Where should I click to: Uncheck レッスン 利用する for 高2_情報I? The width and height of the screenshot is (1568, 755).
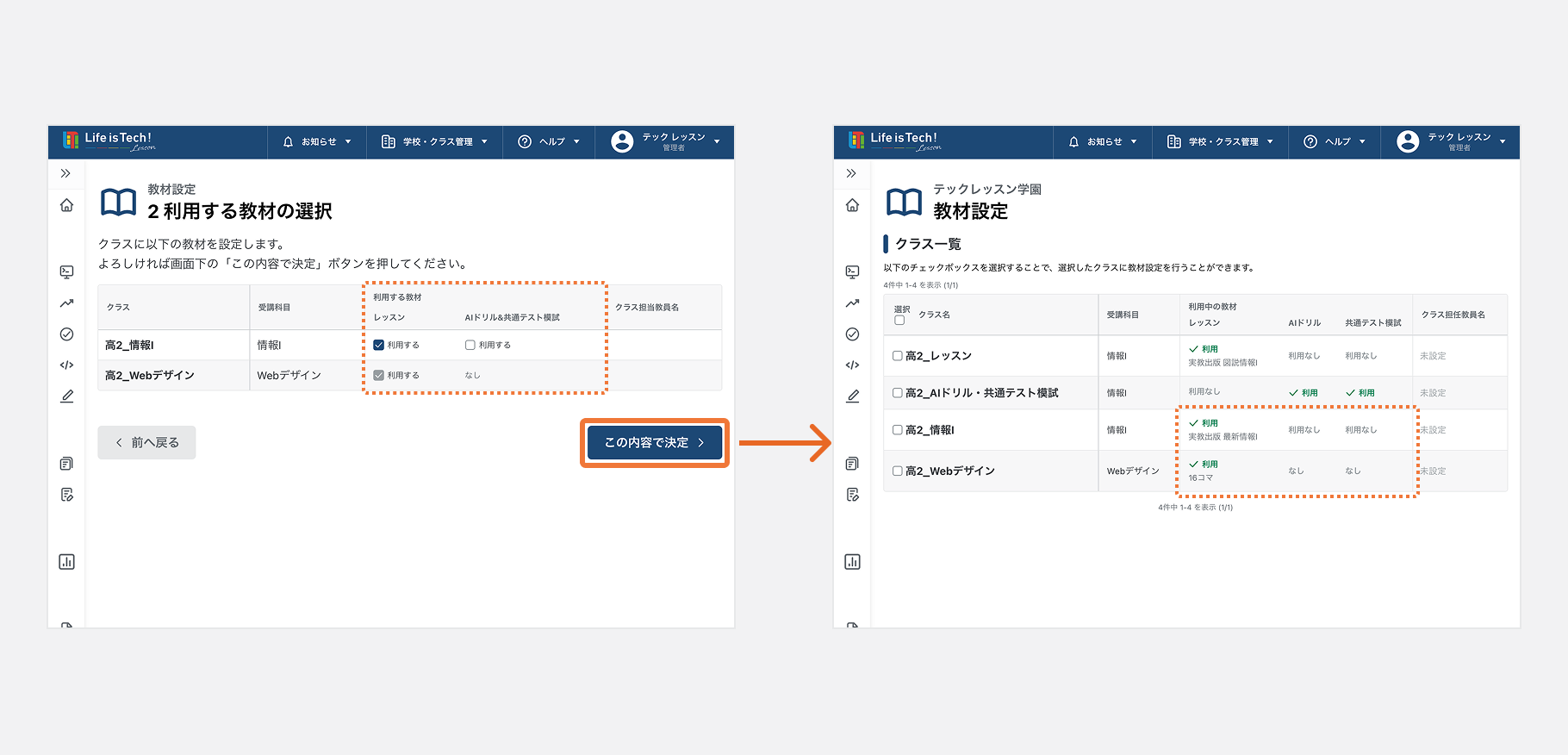(x=378, y=345)
